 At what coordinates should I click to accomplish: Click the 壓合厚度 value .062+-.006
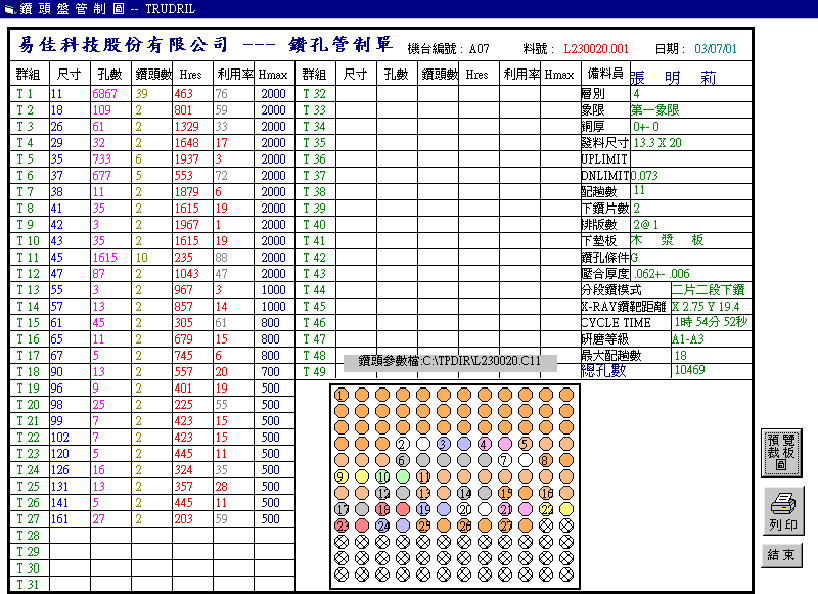coord(661,274)
